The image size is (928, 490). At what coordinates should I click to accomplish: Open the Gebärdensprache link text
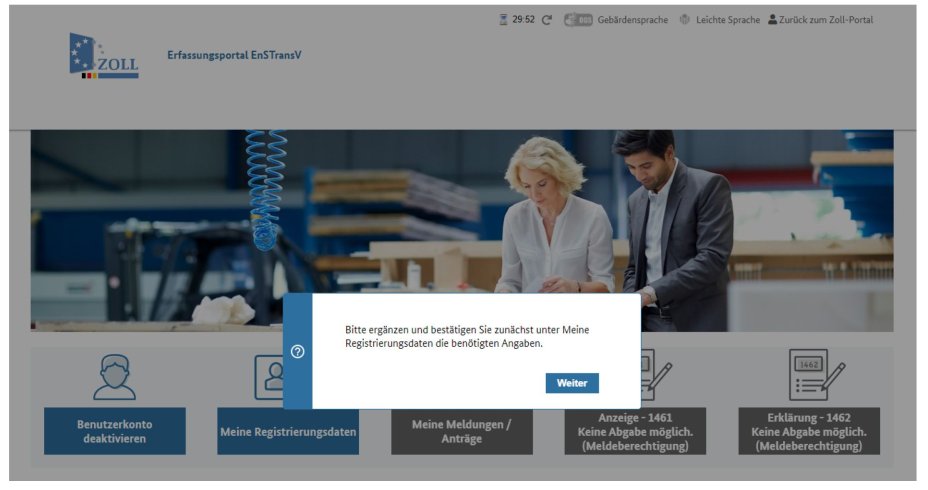633,20
